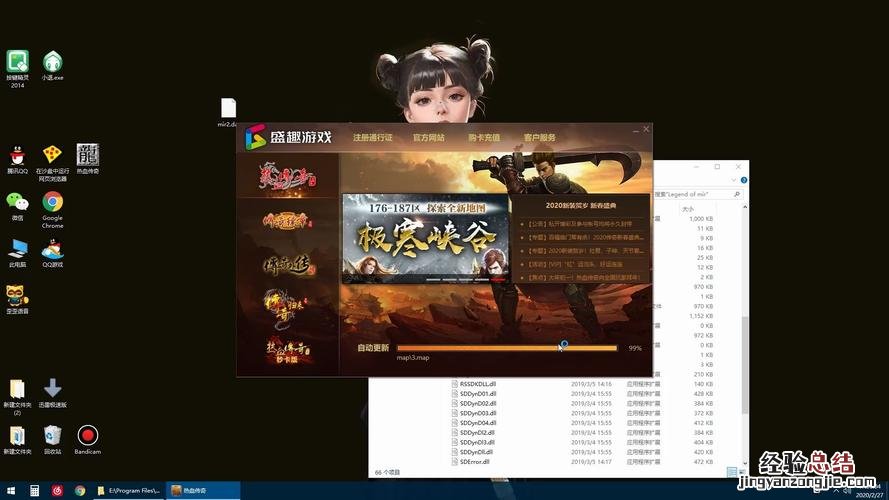Viewport: 889px width, 500px height.
Task: Select the 微信 WeChat desktop icon
Action: point(17,203)
